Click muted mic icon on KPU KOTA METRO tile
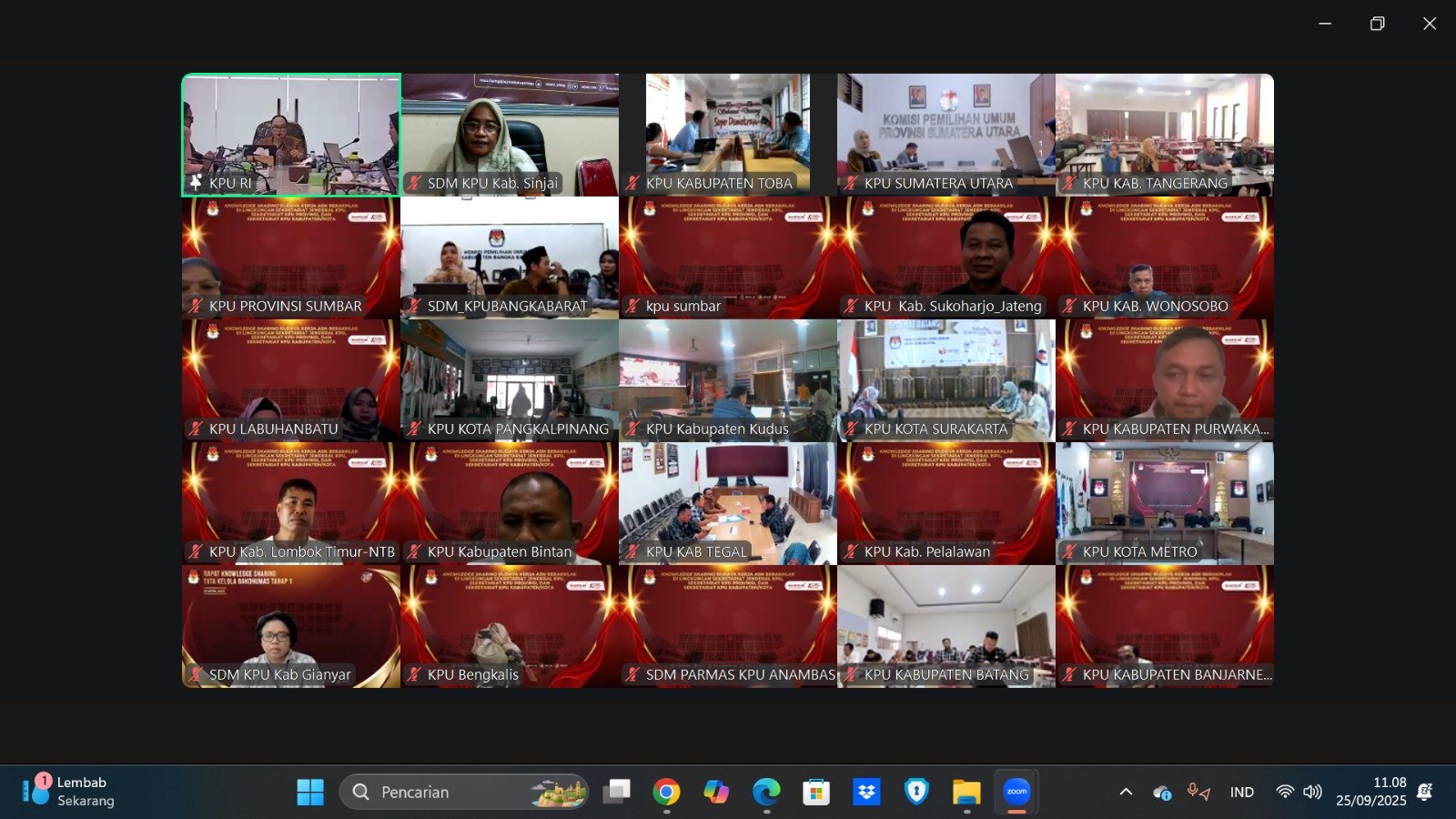Screen dimensions: 1456x819 point(1069,551)
